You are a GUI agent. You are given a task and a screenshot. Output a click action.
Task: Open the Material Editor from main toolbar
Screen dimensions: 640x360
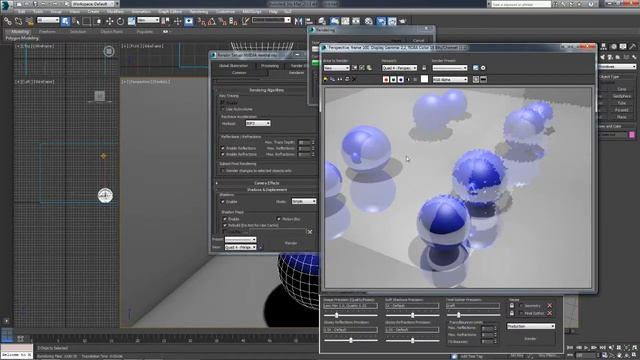pos(369,21)
